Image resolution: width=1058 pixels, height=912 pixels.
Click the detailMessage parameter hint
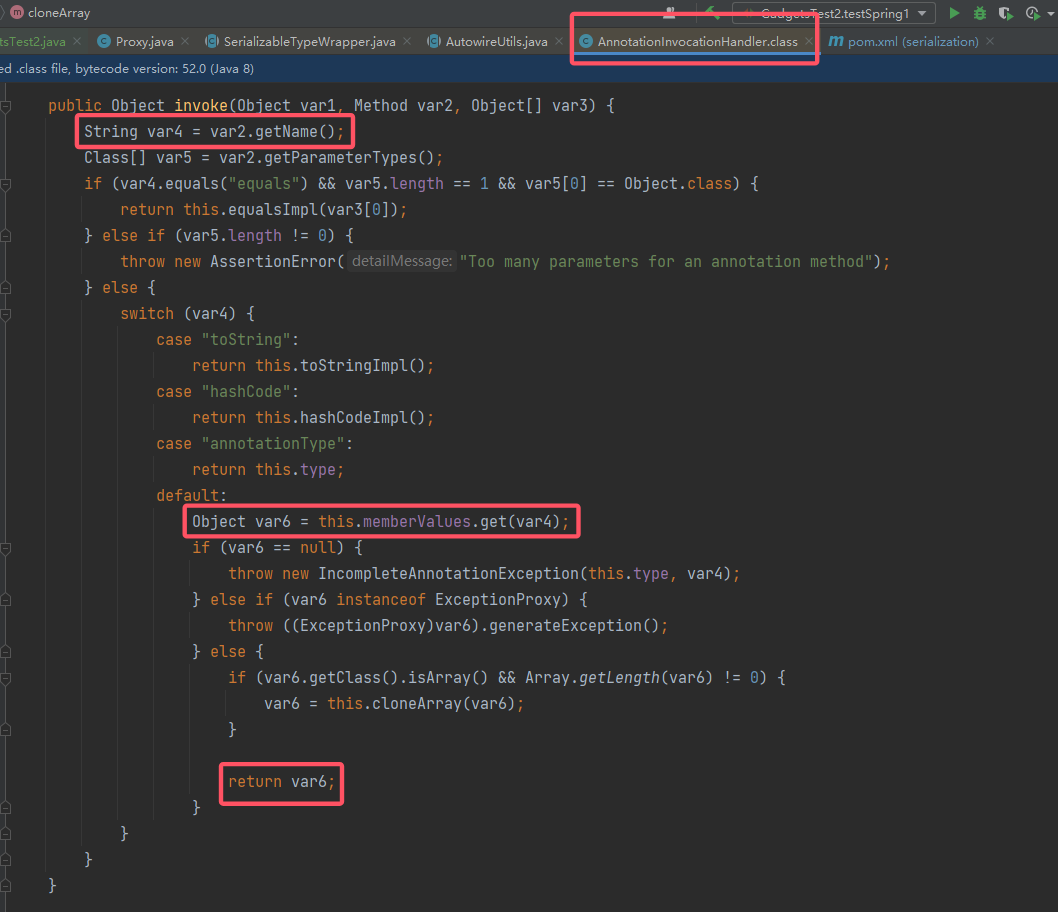(x=402, y=261)
